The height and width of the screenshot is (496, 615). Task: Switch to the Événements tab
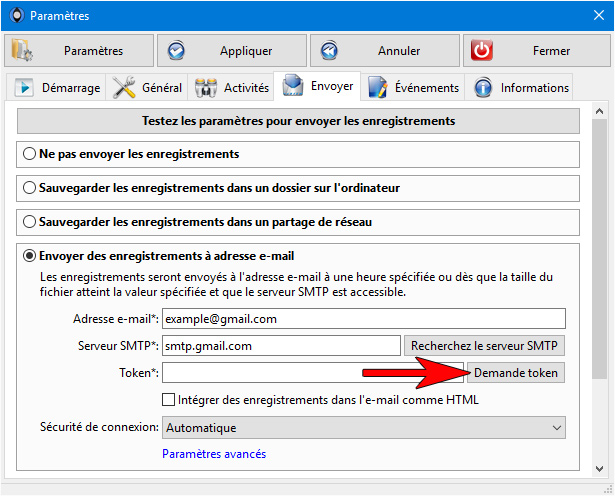(x=413, y=87)
